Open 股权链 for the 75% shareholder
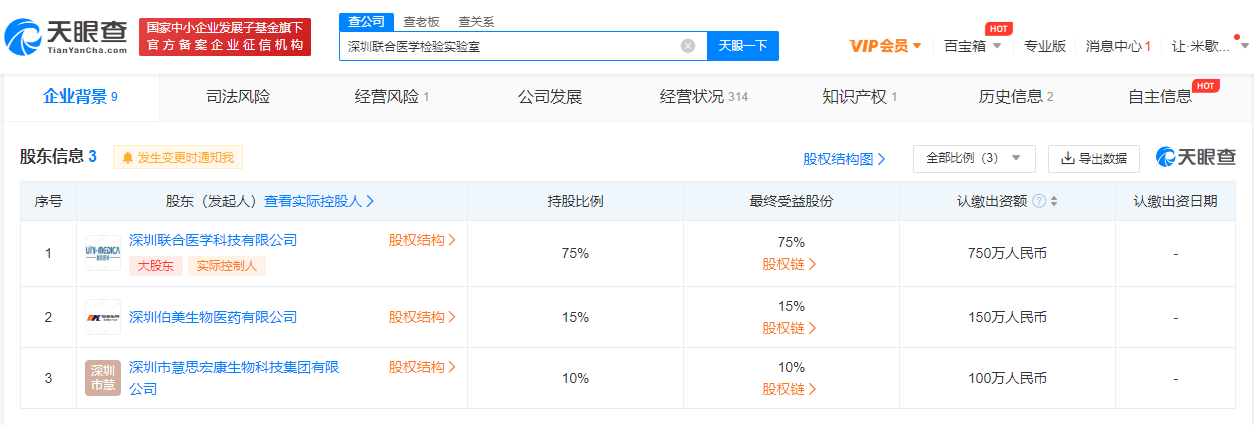This screenshot has width=1254, height=425. (x=790, y=264)
